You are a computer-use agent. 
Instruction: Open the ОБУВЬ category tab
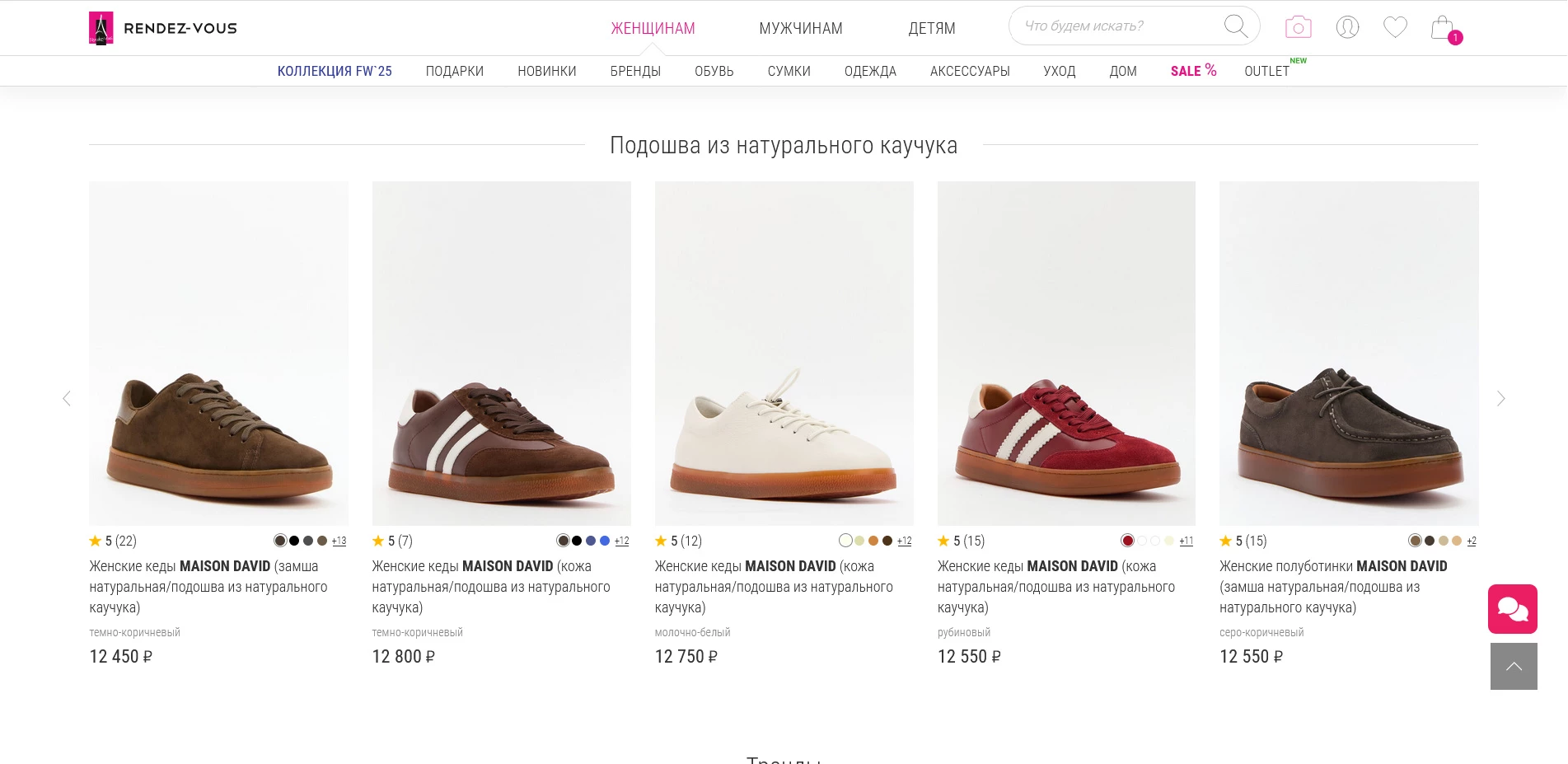(714, 71)
